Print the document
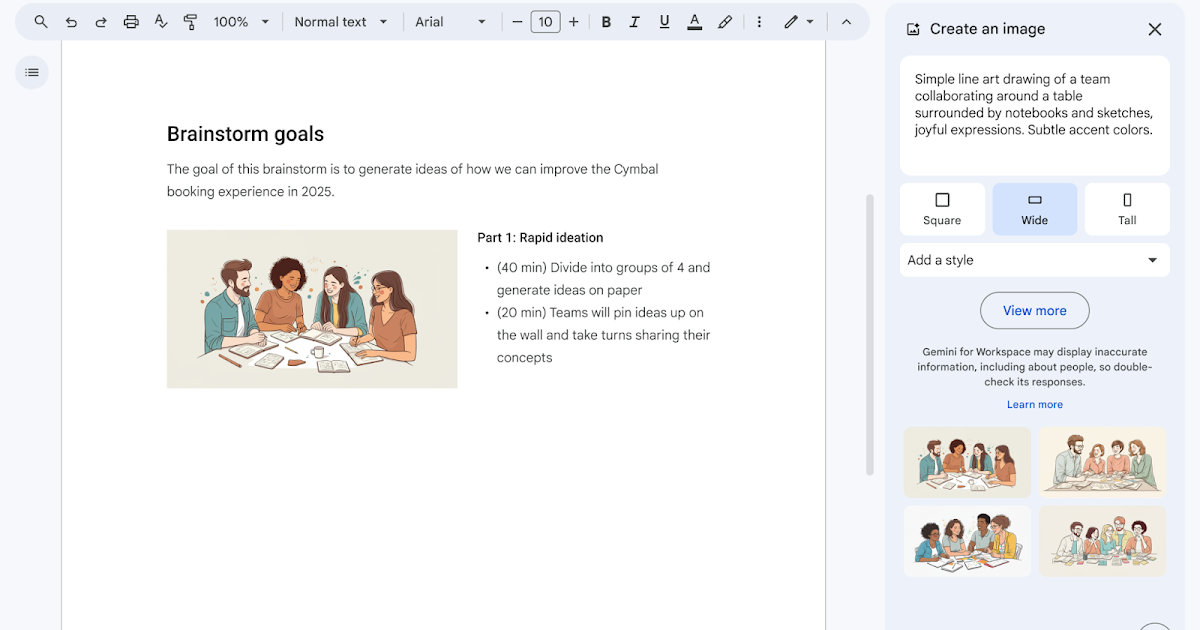 click(x=131, y=22)
